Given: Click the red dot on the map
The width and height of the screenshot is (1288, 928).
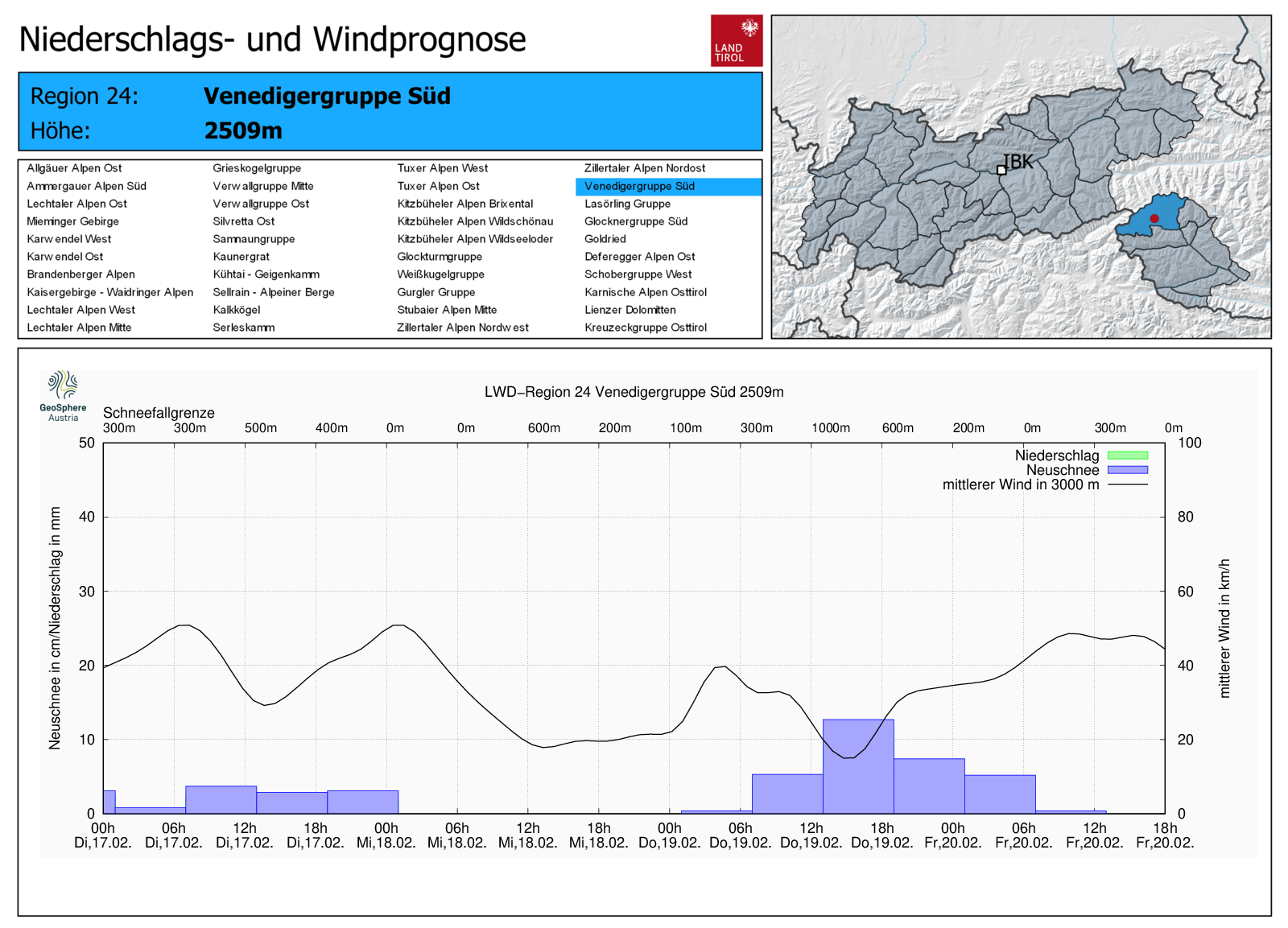Looking at the screenshot, I should point(1154,218).
